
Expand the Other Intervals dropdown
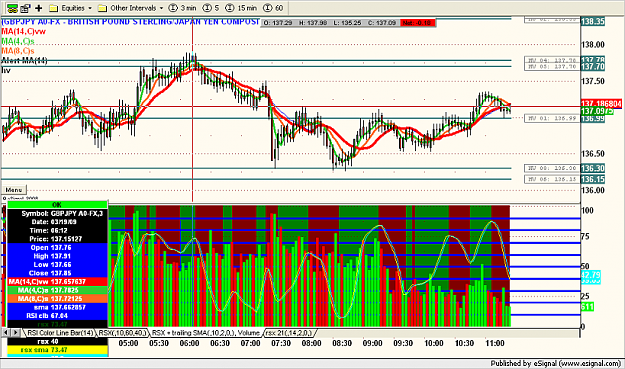(130, 8)
